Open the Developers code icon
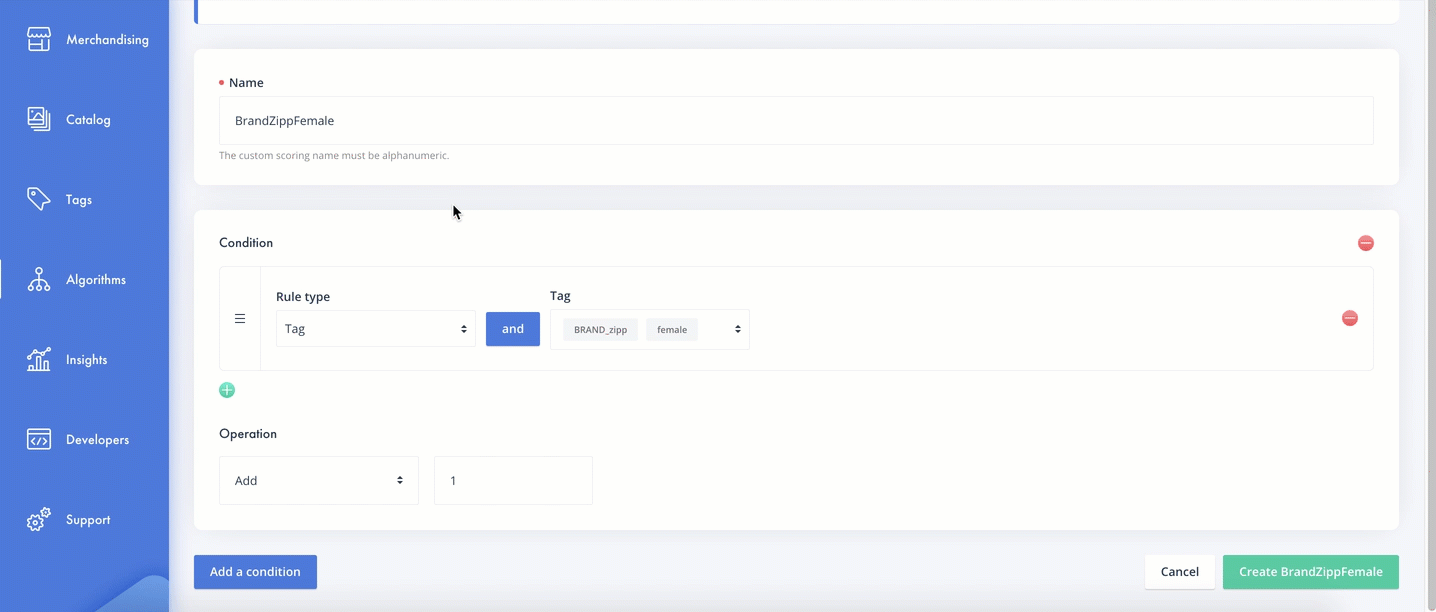 tap(39, 440)
